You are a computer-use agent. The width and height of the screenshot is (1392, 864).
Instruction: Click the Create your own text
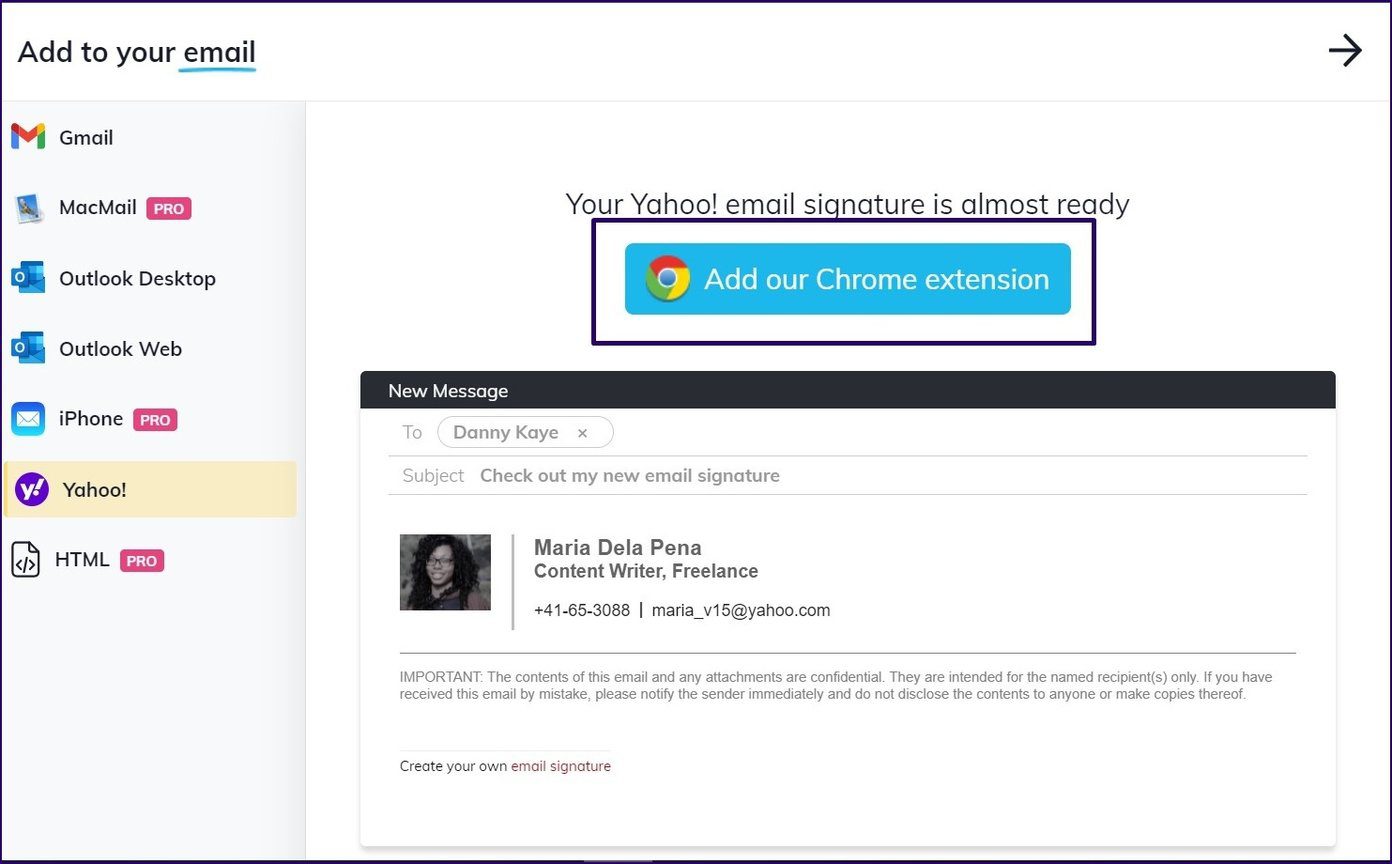(453, 767)
